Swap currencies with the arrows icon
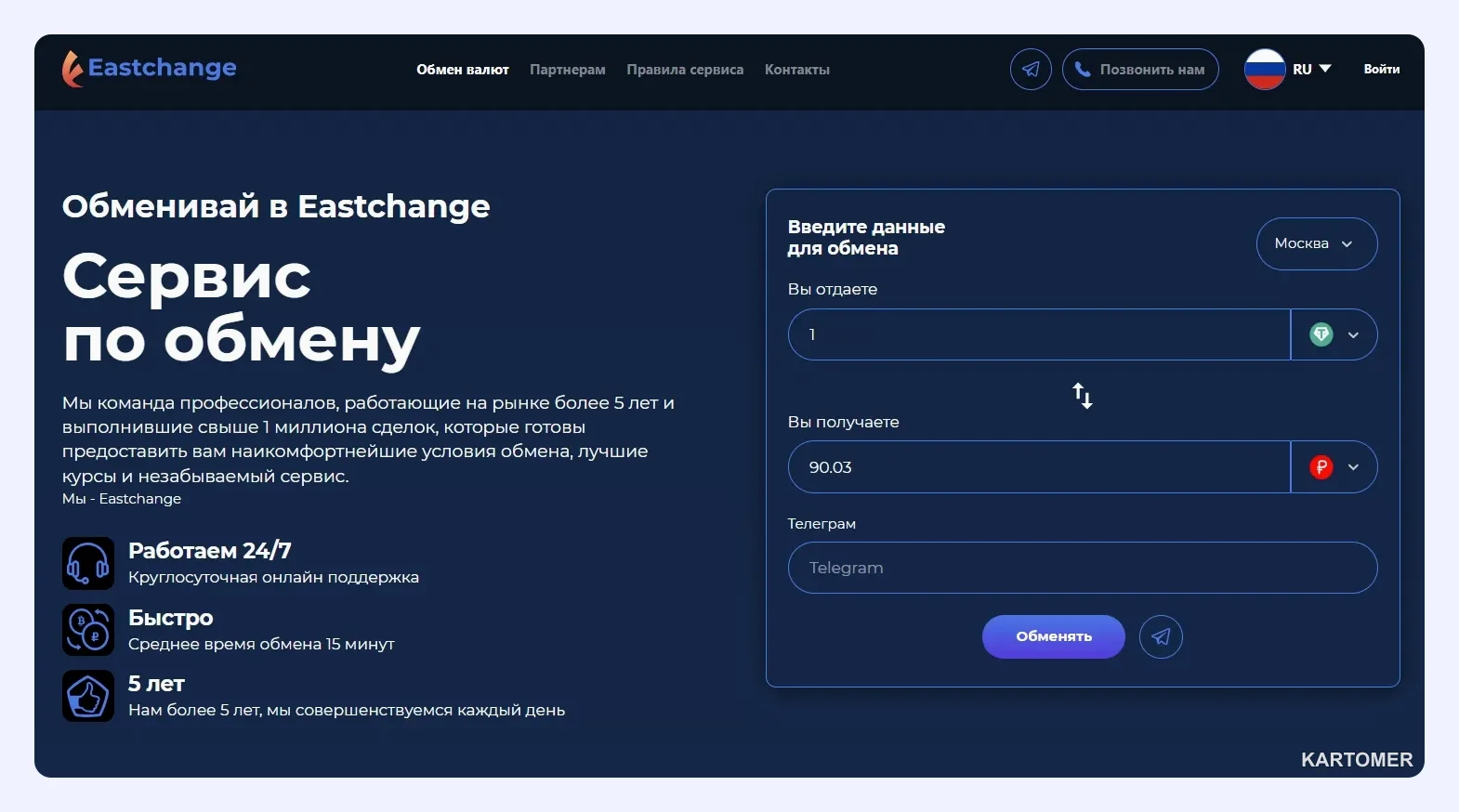This screenshot has height=812, width=1459. point(1083,395)
